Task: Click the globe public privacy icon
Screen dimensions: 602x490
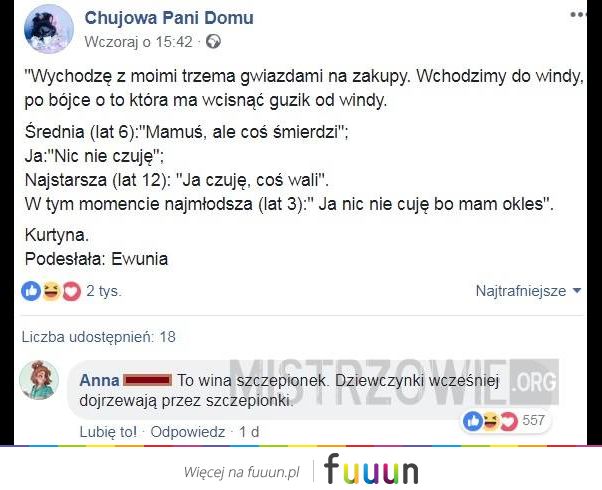Action: click(x=213, y=41)
